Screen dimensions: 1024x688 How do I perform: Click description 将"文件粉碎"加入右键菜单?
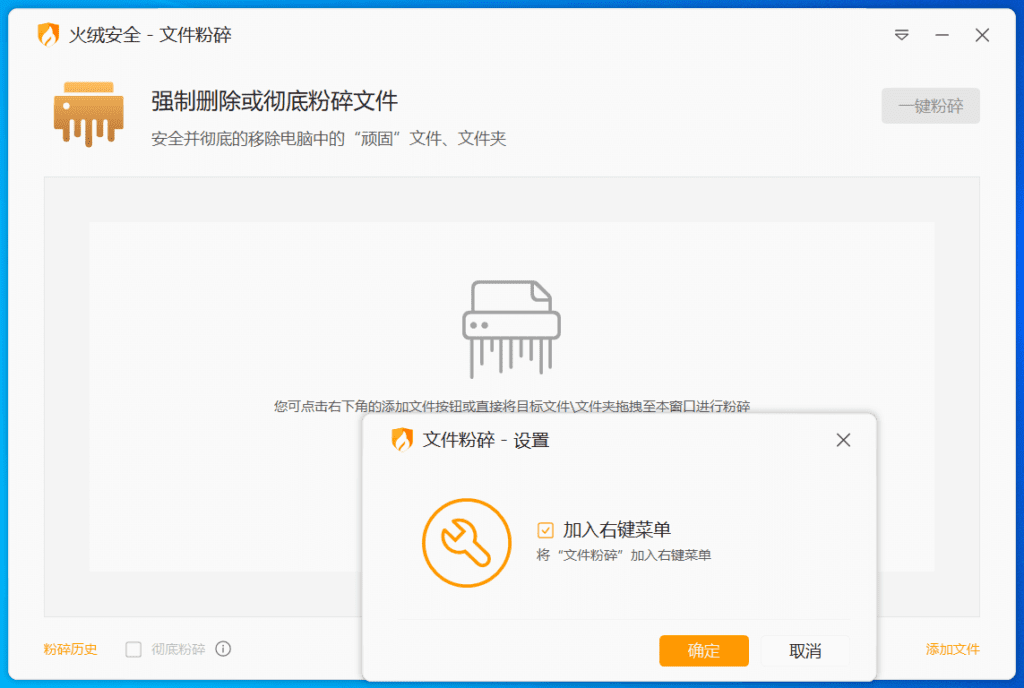pyautogui.click(x=624, y=555)
